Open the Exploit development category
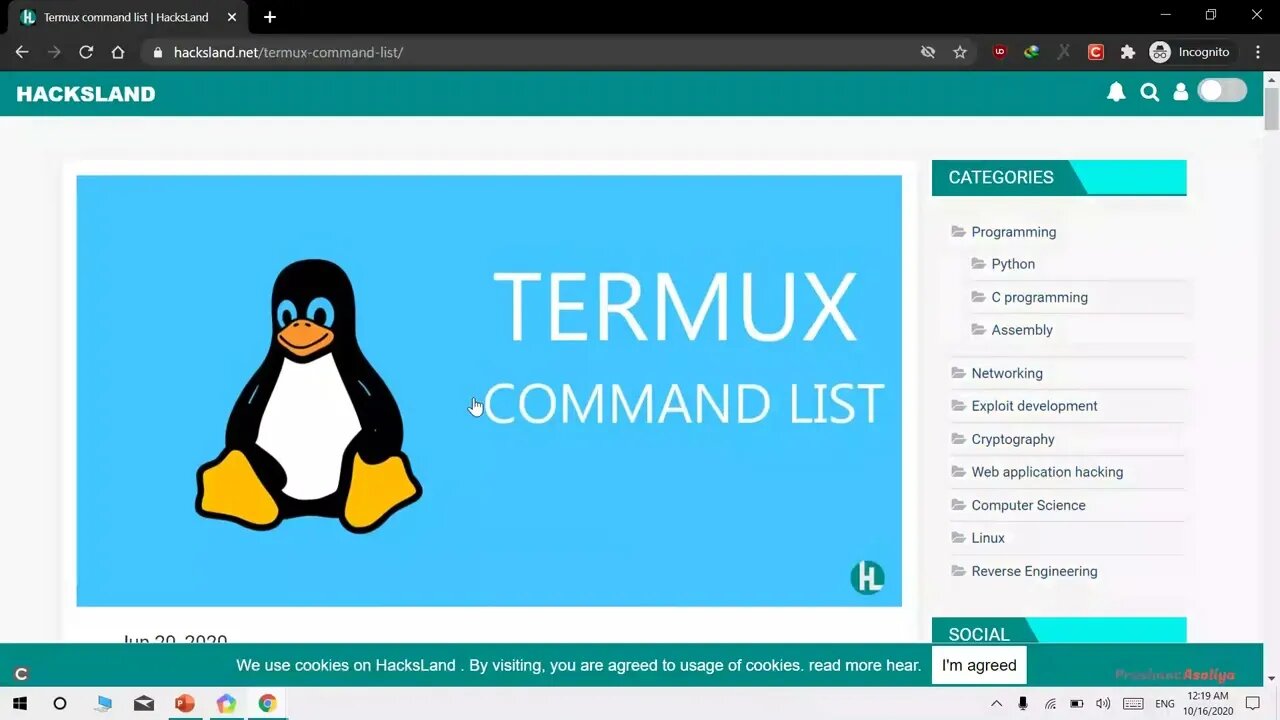 (1034, 406)
